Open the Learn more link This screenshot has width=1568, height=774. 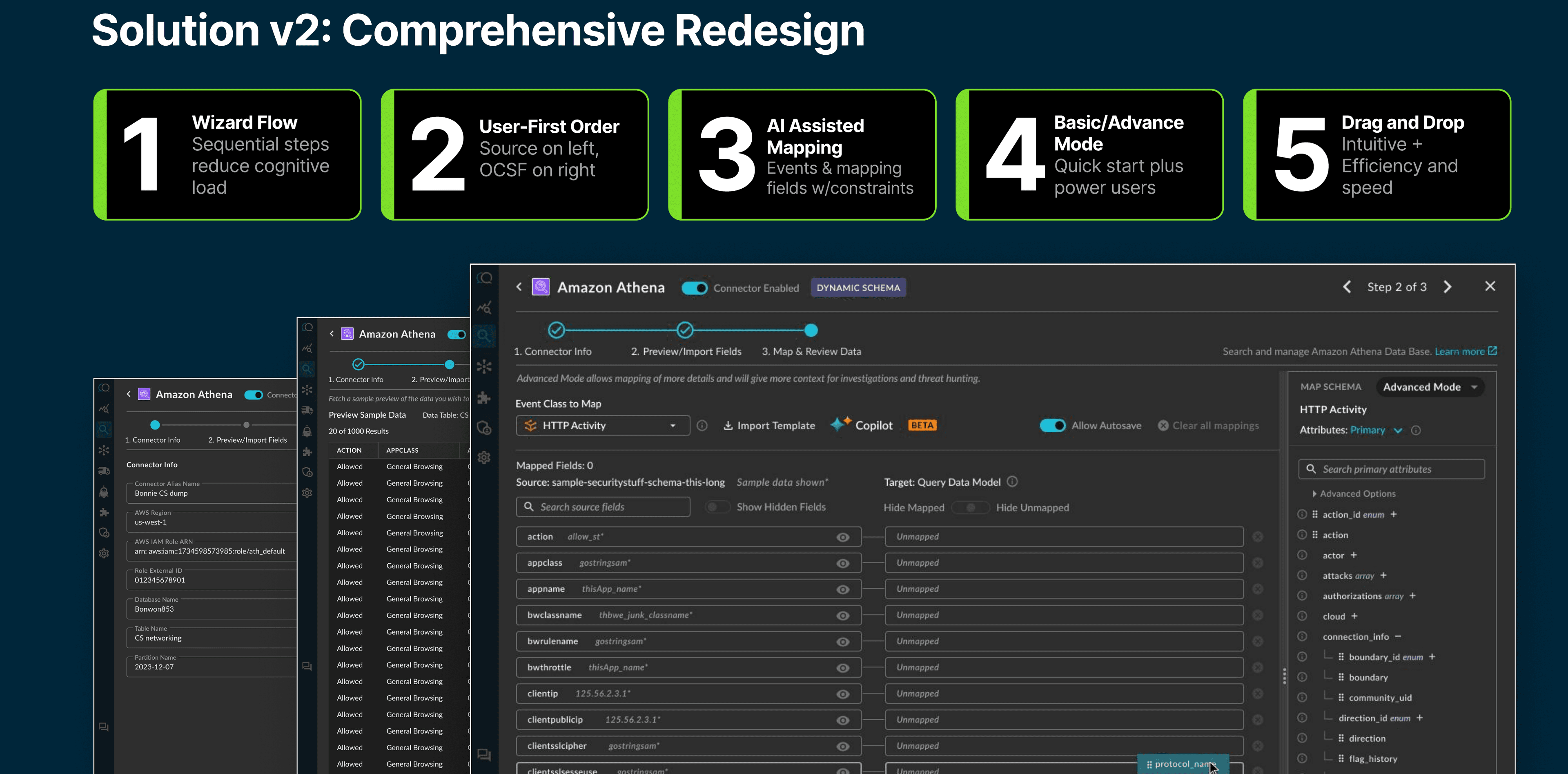pos(1466,351)
